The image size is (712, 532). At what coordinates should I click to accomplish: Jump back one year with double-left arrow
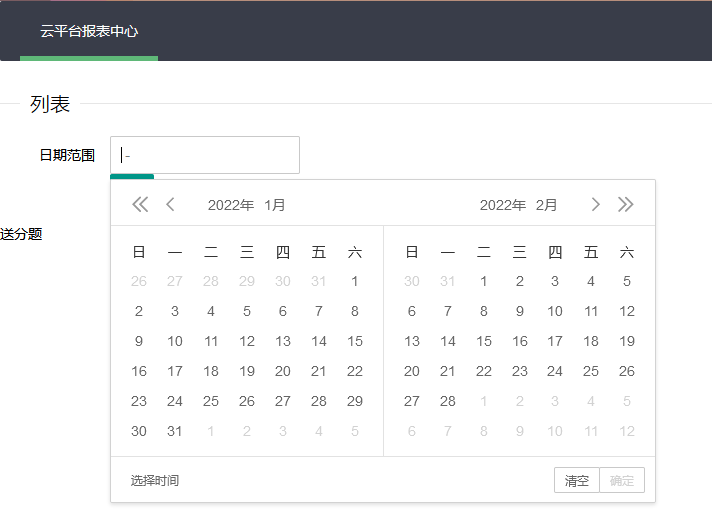click(x=140, y=205)
